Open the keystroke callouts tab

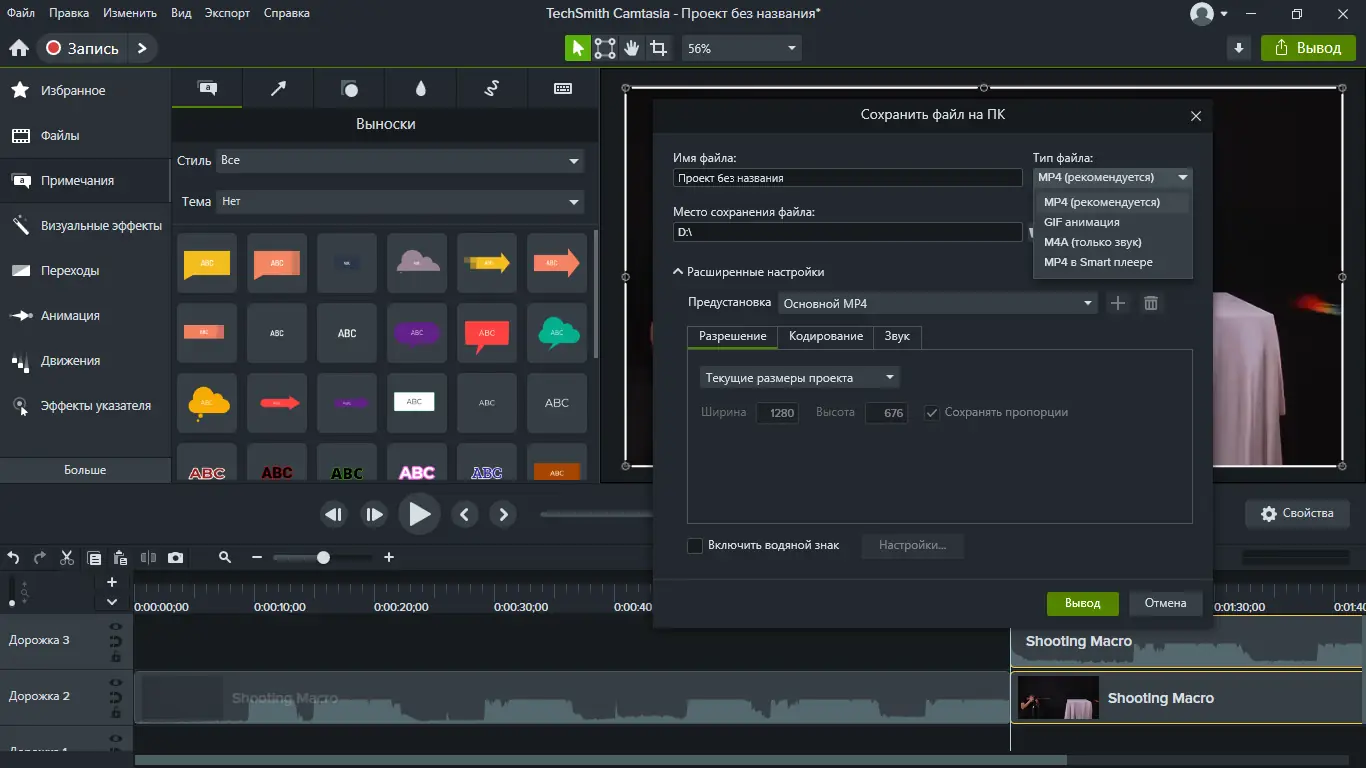[562, 89]
